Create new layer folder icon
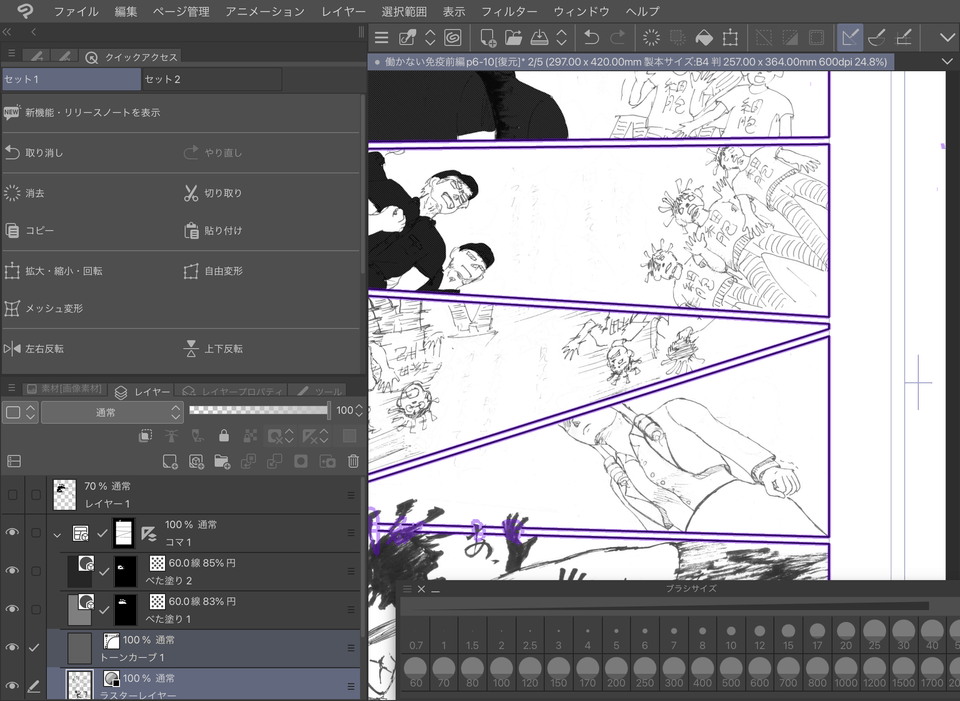The height and width of the screenshot is (701, 960). [222, 462]
